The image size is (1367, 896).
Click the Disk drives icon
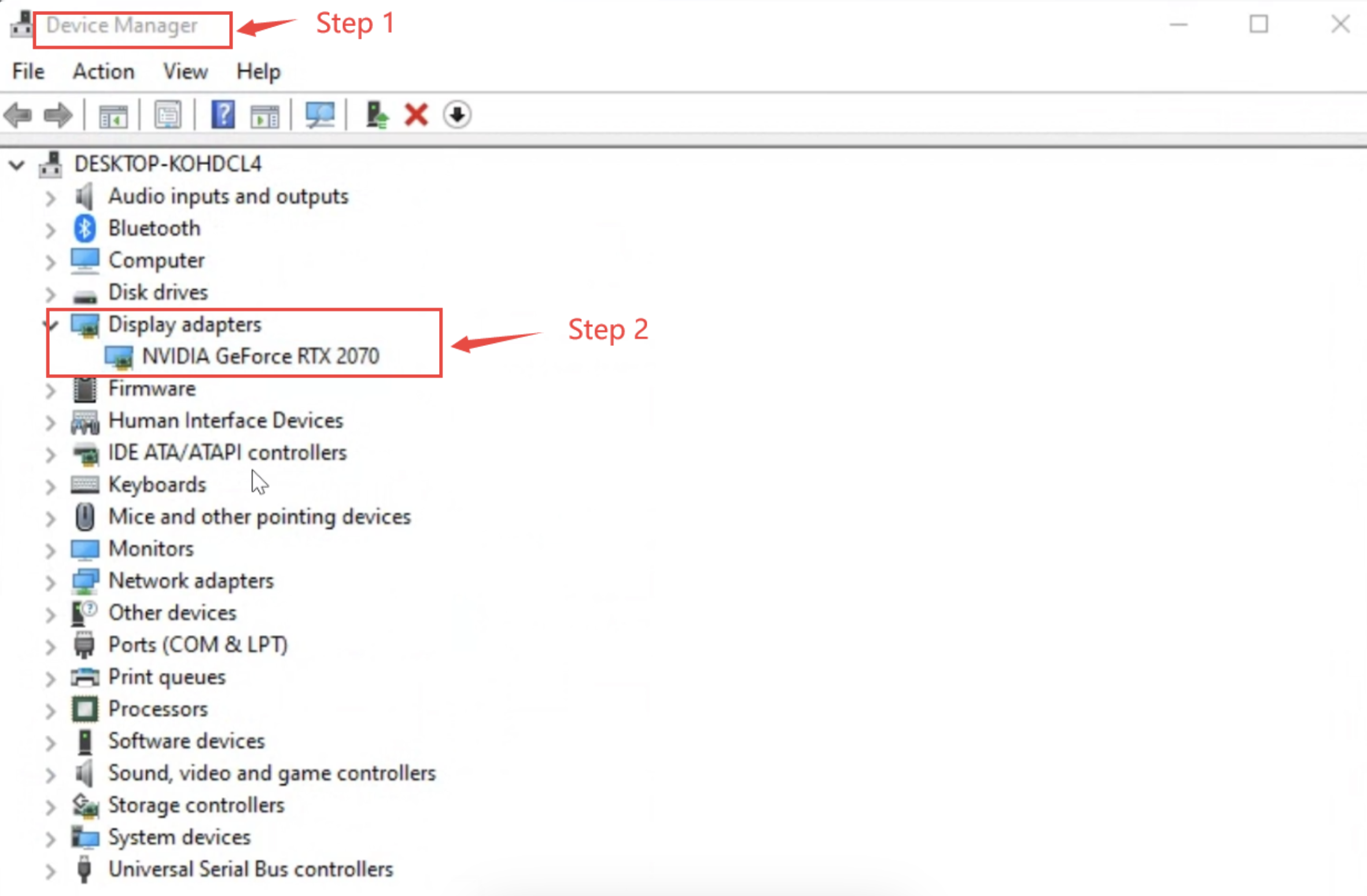pos(85,297)
